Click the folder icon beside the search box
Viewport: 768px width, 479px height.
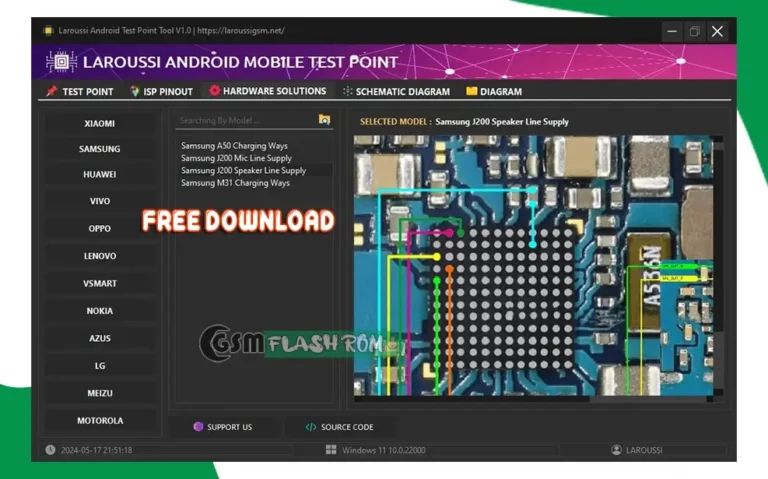coord(324,120)
